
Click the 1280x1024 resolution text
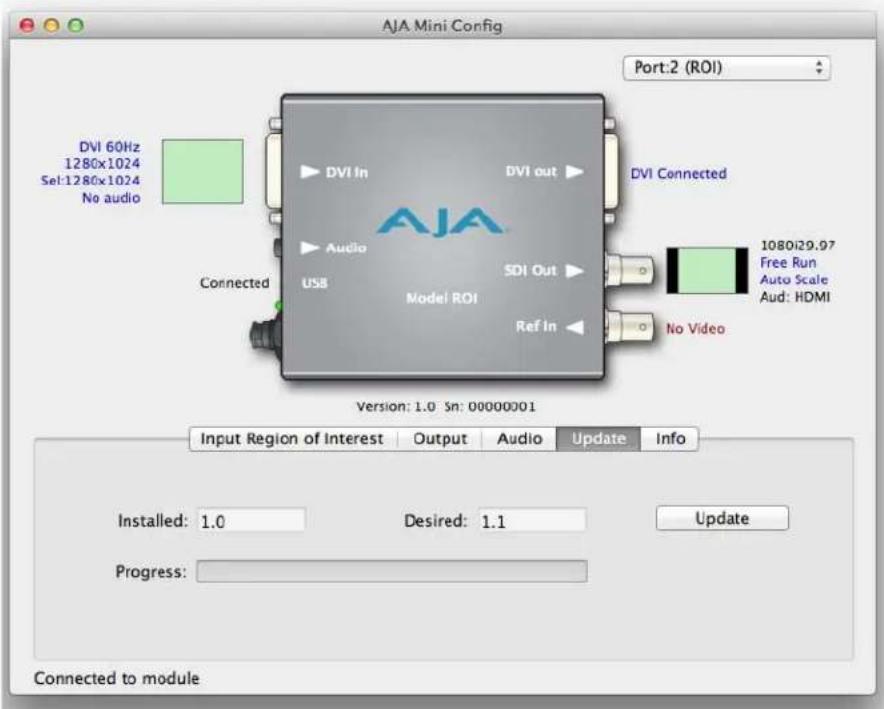102,163
